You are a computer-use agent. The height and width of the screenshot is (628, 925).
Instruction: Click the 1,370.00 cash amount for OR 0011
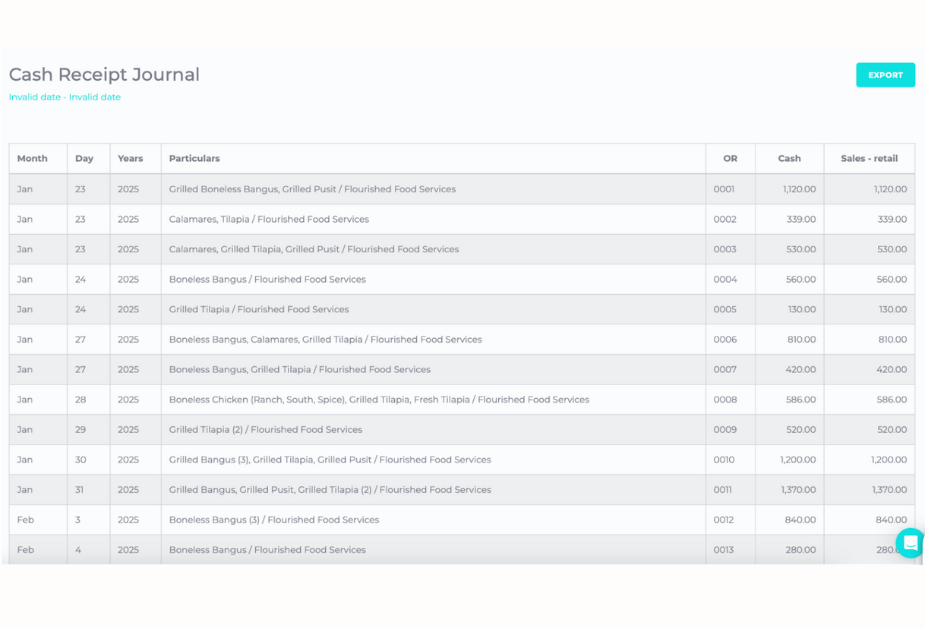(797, 490)
